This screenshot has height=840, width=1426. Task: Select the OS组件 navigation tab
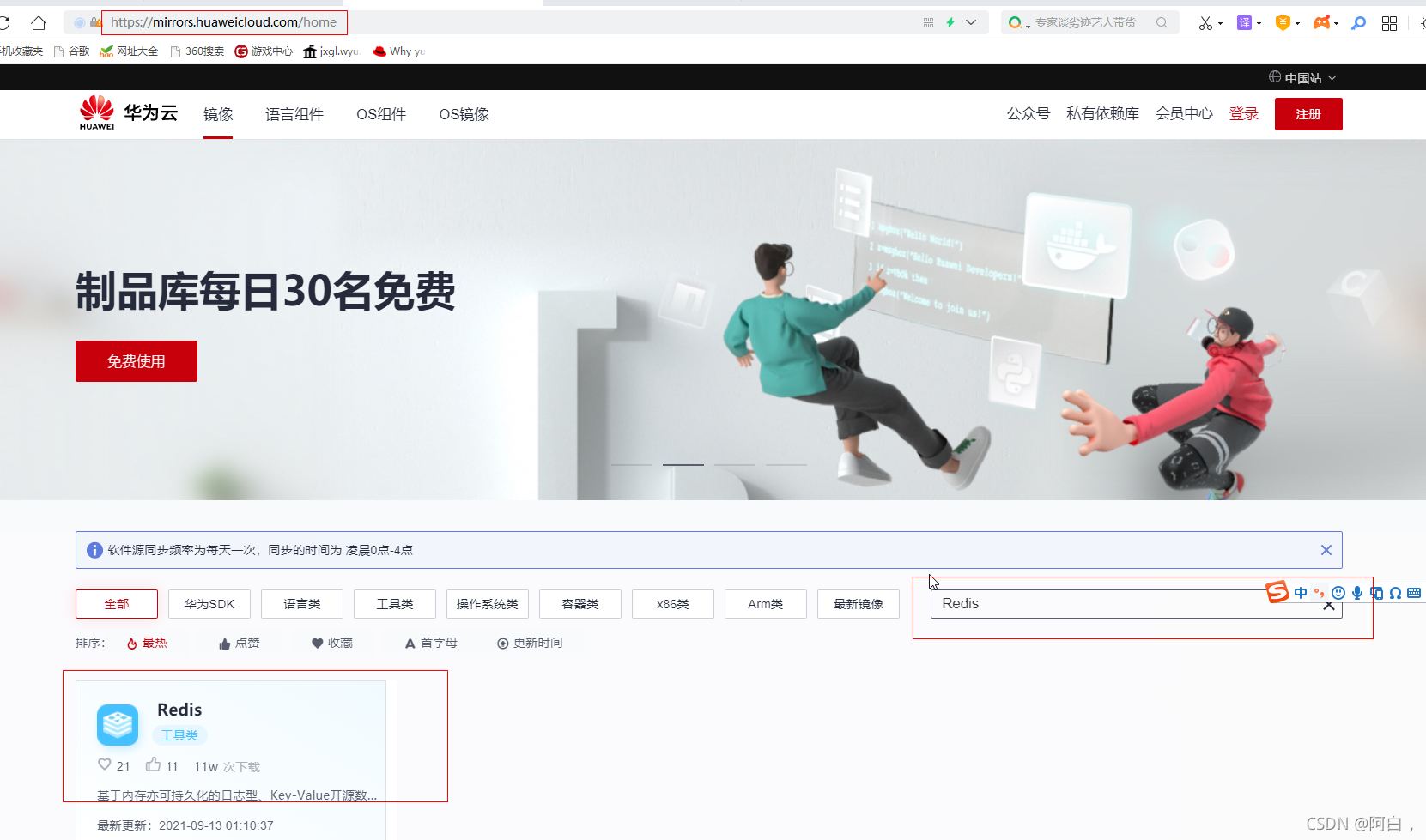coord(381,114)
